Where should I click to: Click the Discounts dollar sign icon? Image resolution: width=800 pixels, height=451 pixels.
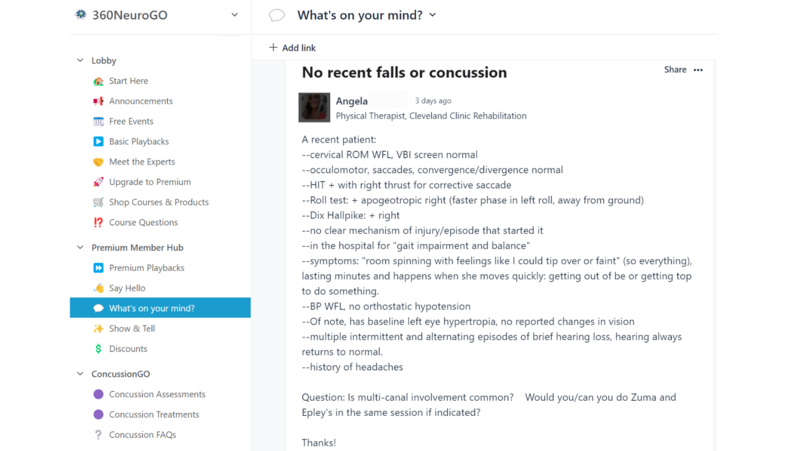98,349
